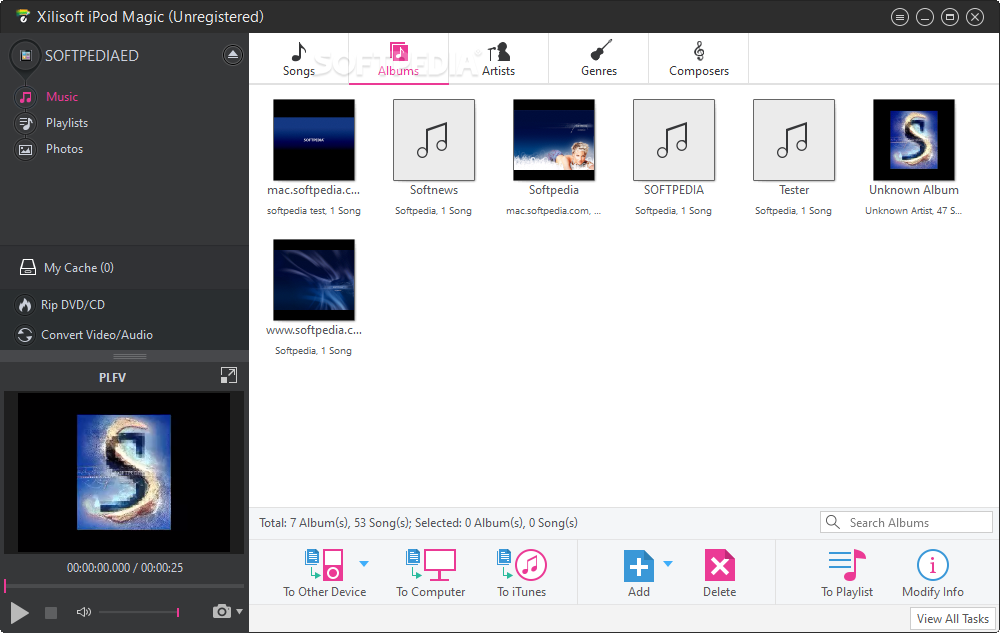
Task: Select the mac.softpedia.c... album thumbnail
Action: tap(314, 140)
